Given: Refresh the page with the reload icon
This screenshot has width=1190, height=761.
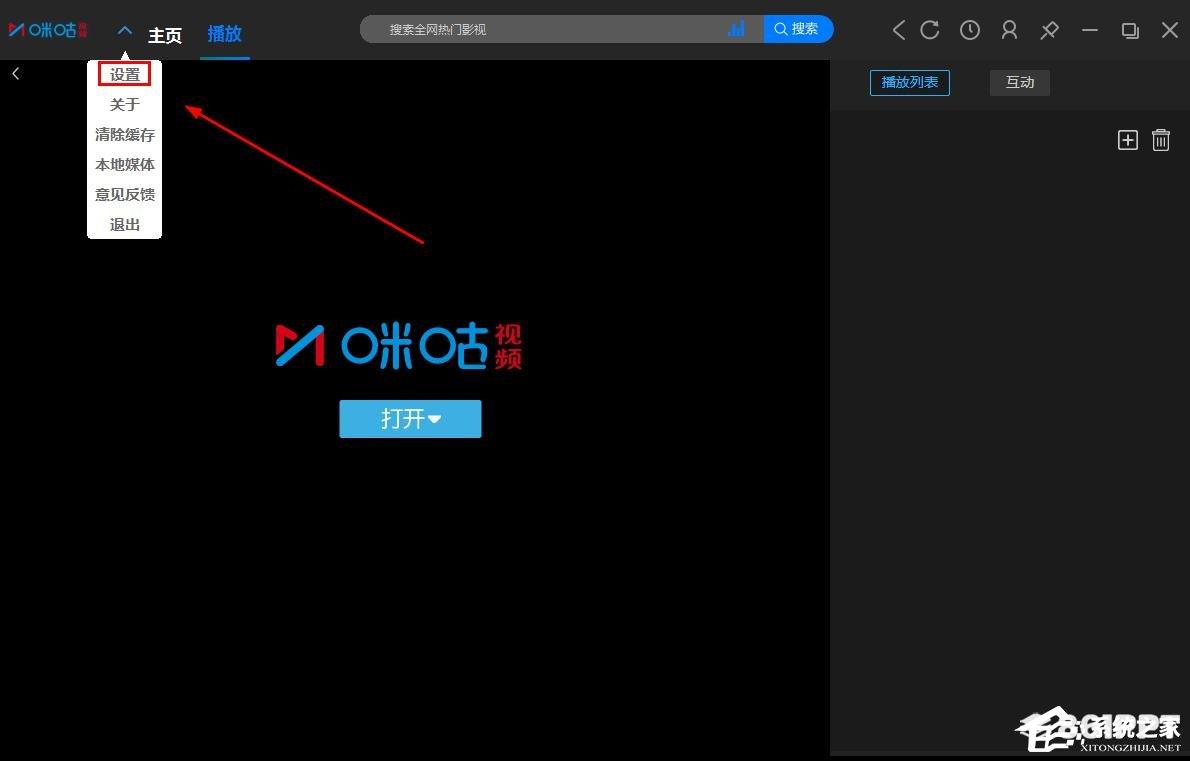Looking at the screenshot, I should click(930, 30).
